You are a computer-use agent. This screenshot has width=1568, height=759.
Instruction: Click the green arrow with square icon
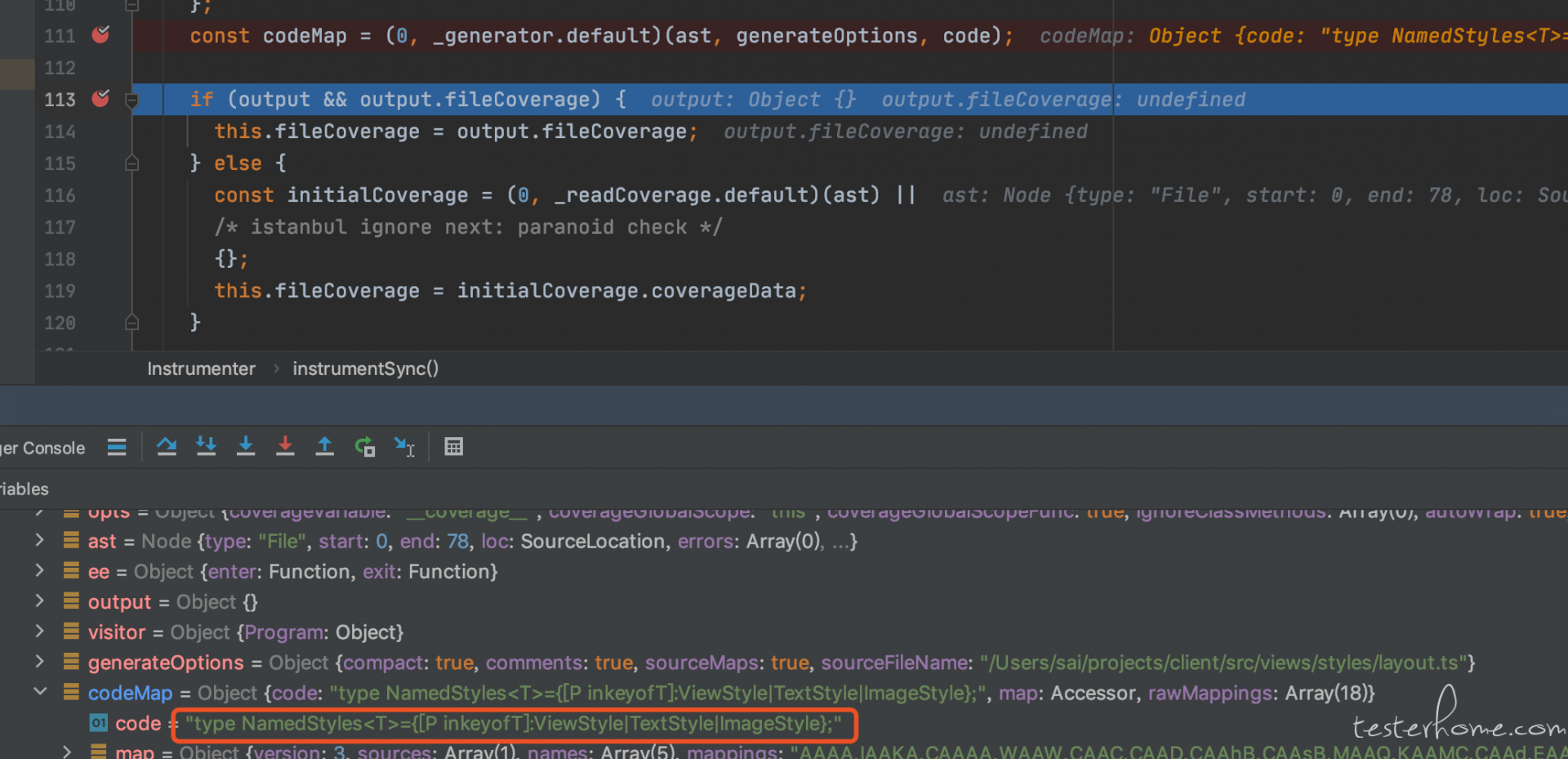364,447
